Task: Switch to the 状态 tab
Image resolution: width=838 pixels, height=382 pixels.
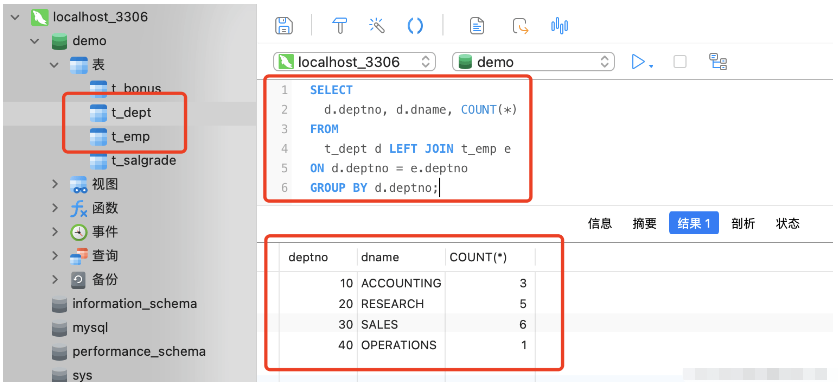Action: tap(787, 223)
